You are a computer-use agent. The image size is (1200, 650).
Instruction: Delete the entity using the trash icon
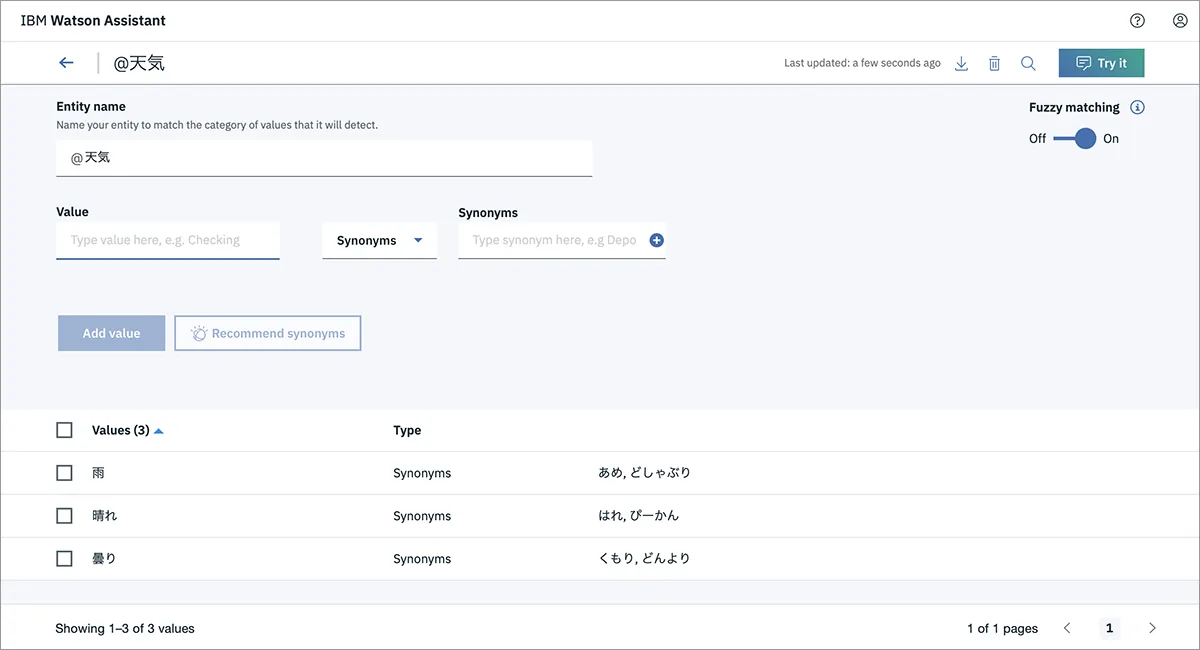point(994,63)
